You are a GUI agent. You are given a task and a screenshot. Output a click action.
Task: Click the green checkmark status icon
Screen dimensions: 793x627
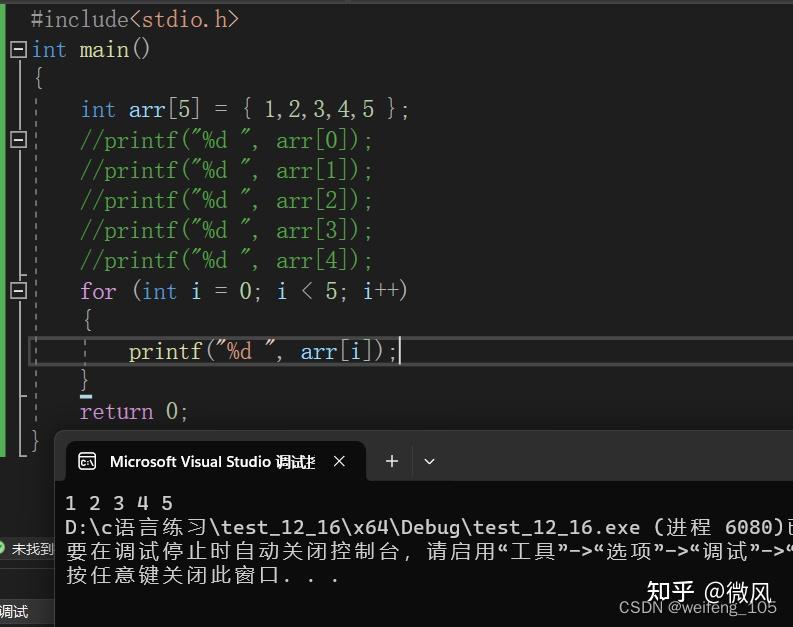click(4, 548)
